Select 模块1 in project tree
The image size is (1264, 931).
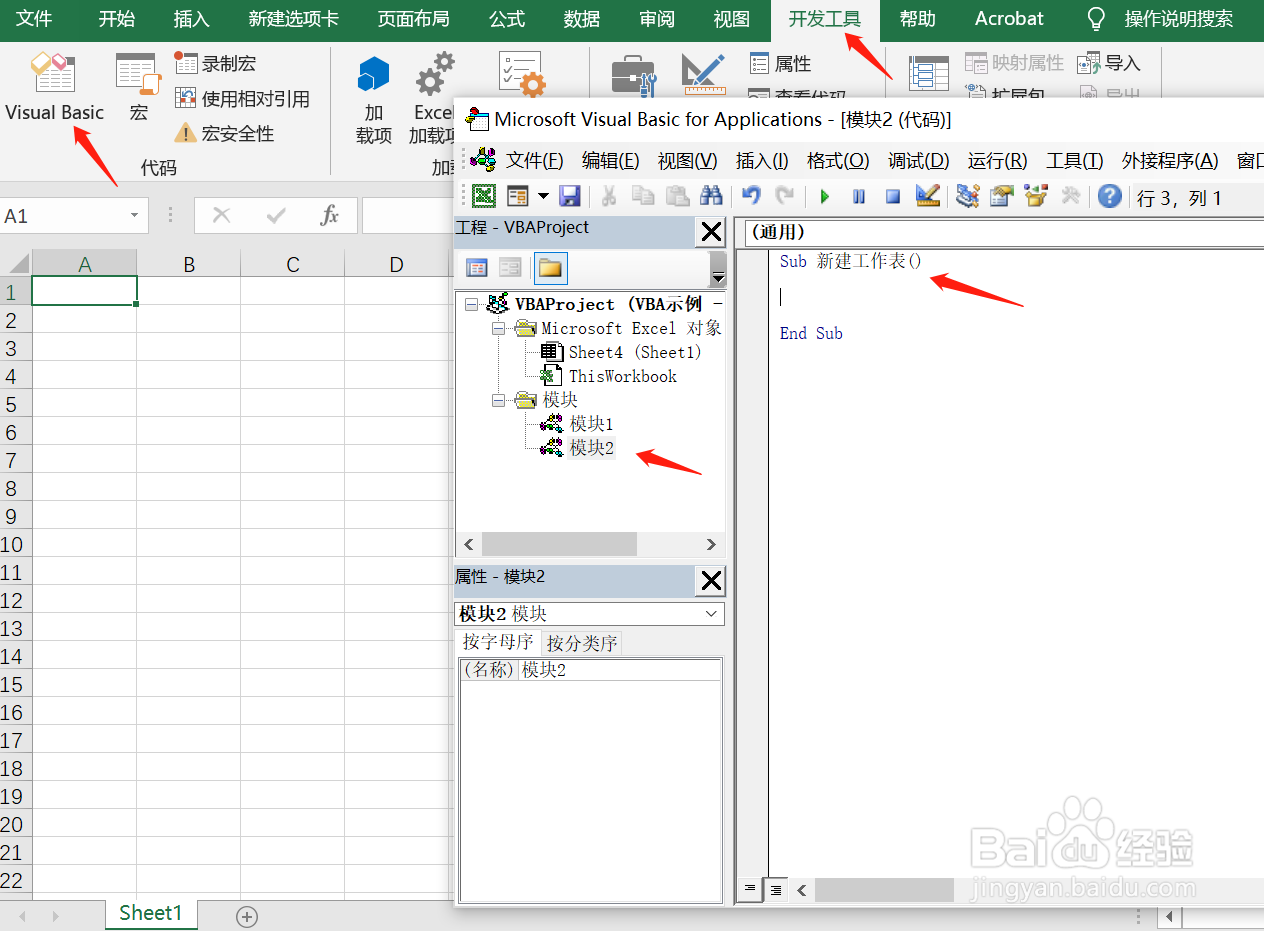point(591,424)
